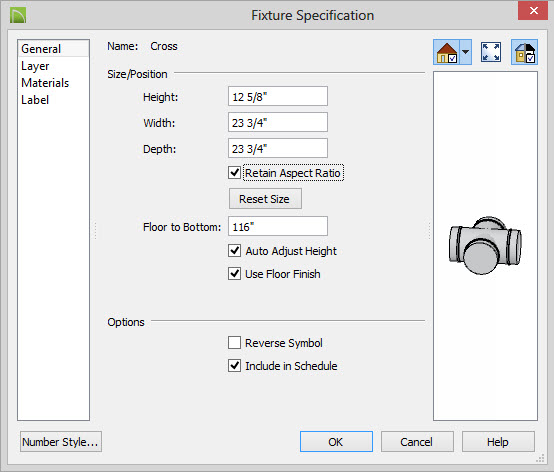Confirm with the OK button
This screenshot has width=554, height=472.
(336, 442)
